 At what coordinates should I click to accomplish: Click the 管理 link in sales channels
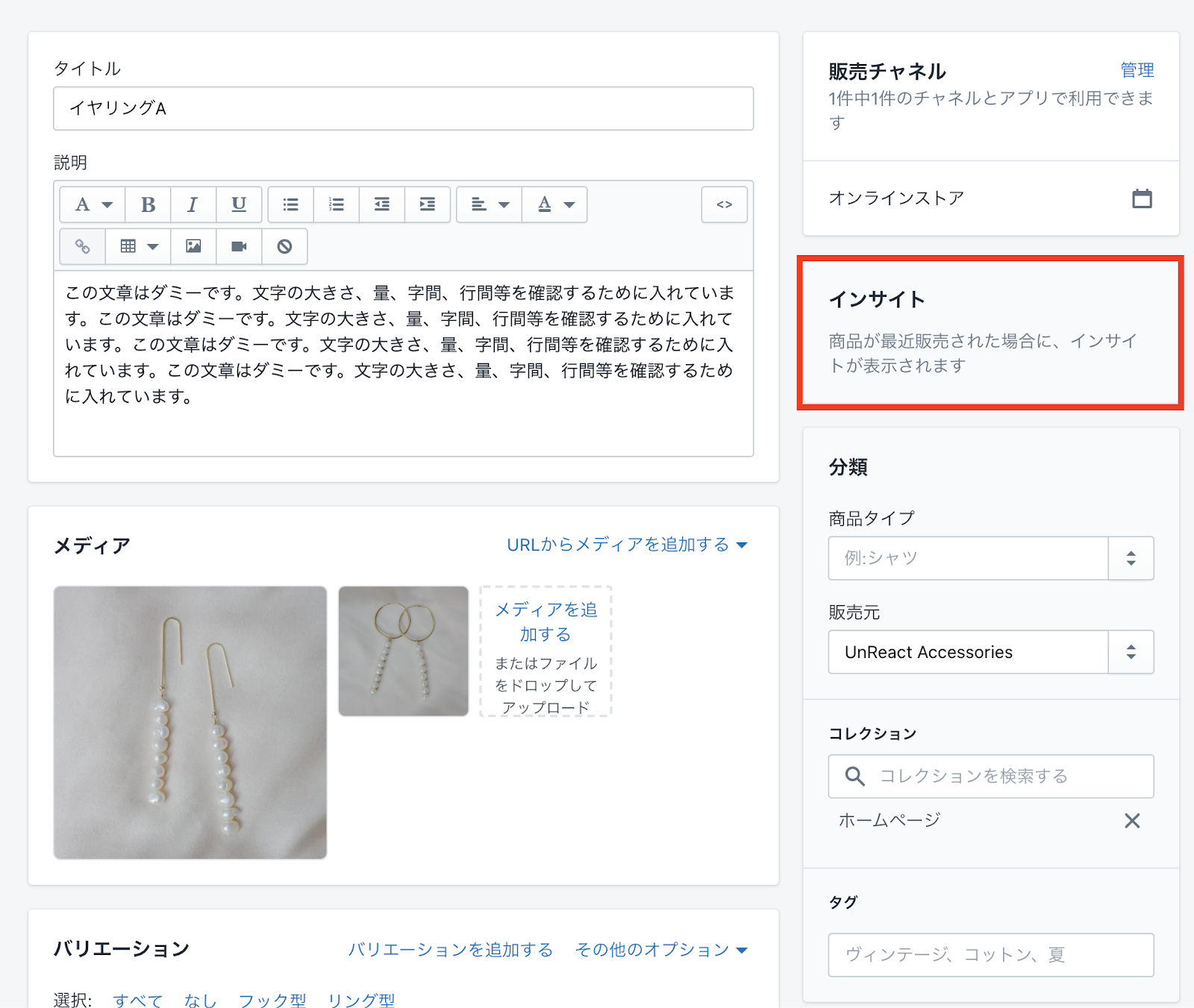click(x=1137, y=70)
